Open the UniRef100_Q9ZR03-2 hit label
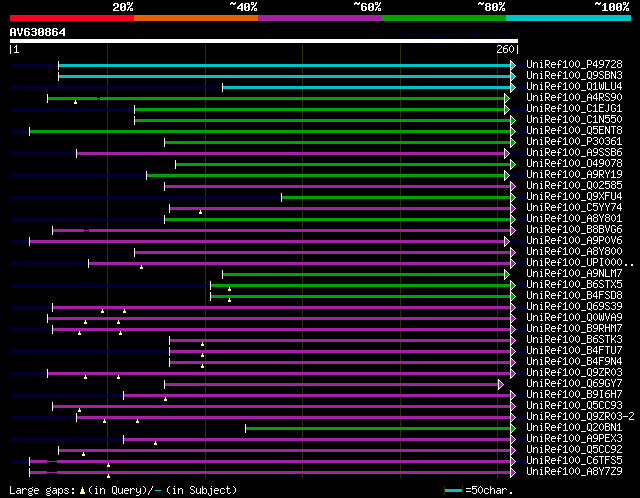The height and width of the screenshot is (498, 640). click(580, 416)
